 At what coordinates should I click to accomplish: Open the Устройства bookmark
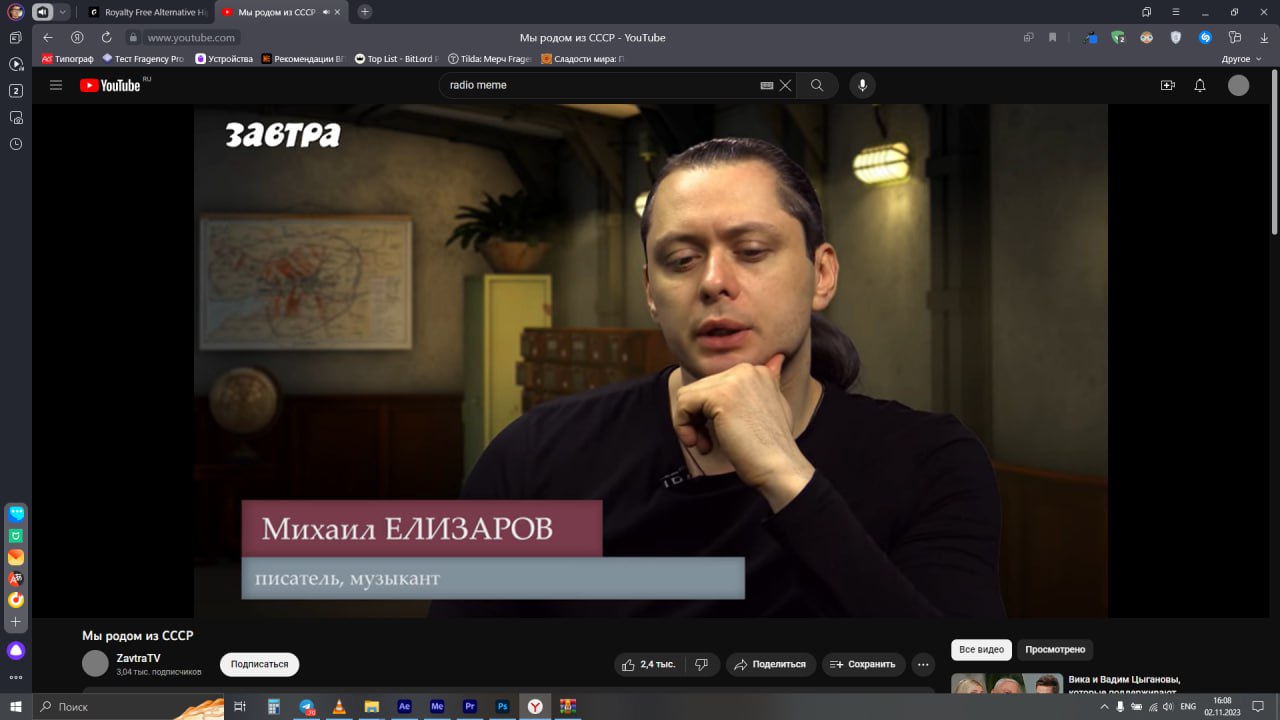tap(224, 59)
